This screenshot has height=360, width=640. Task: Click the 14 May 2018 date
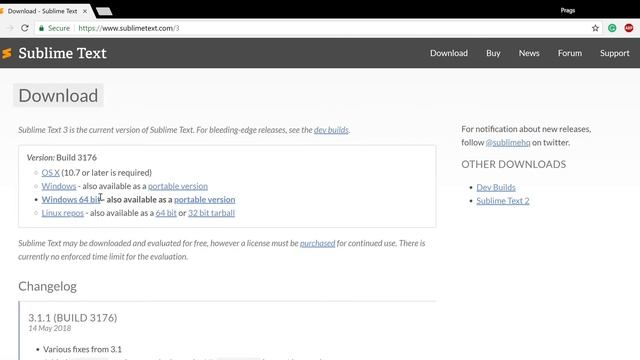(x=50, y=328)
